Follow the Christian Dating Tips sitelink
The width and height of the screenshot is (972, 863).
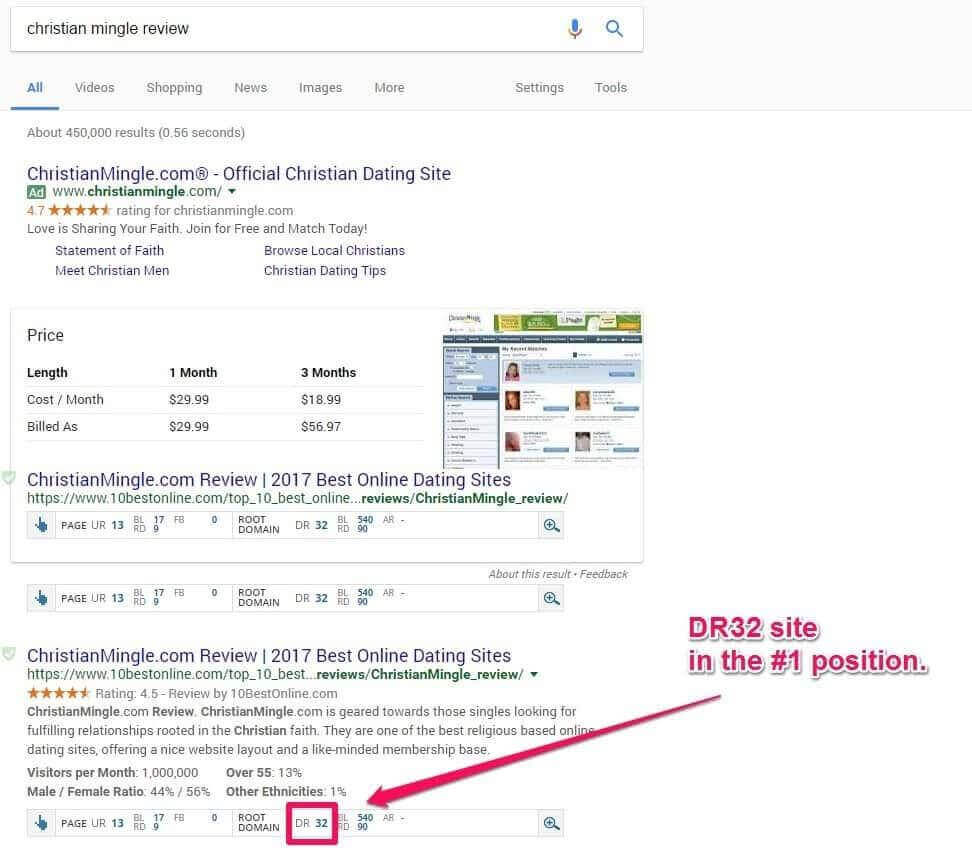(x=325, y=270)
